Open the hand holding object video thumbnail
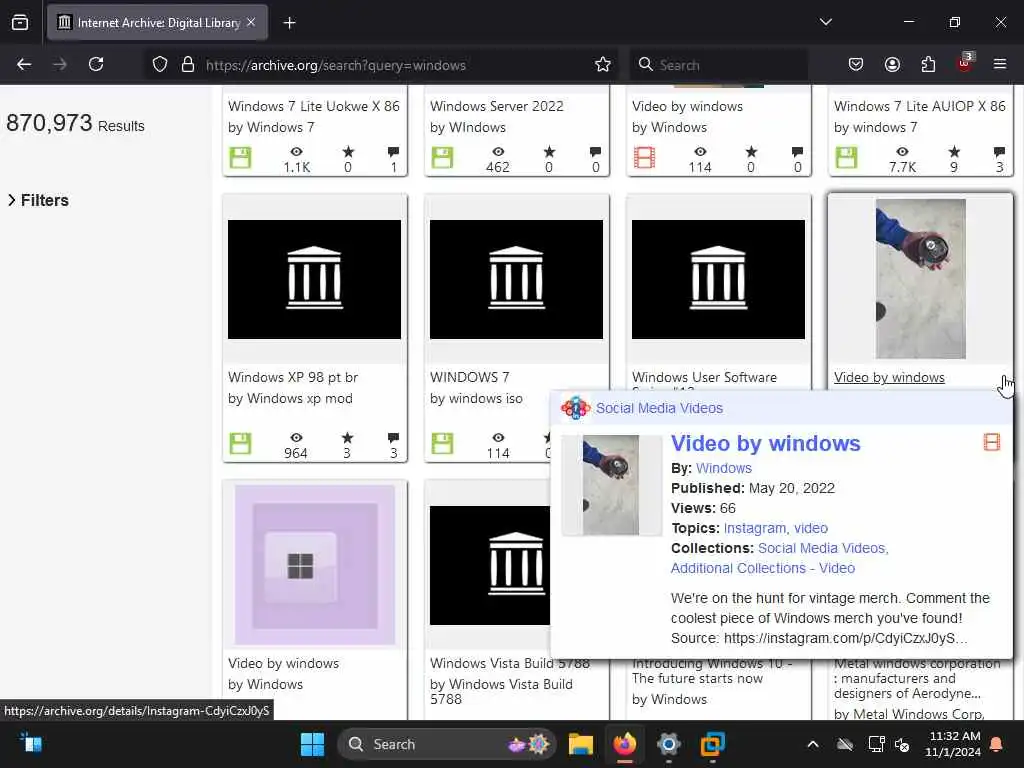Viewport: 1024px width, 768px height. point(920,279)
